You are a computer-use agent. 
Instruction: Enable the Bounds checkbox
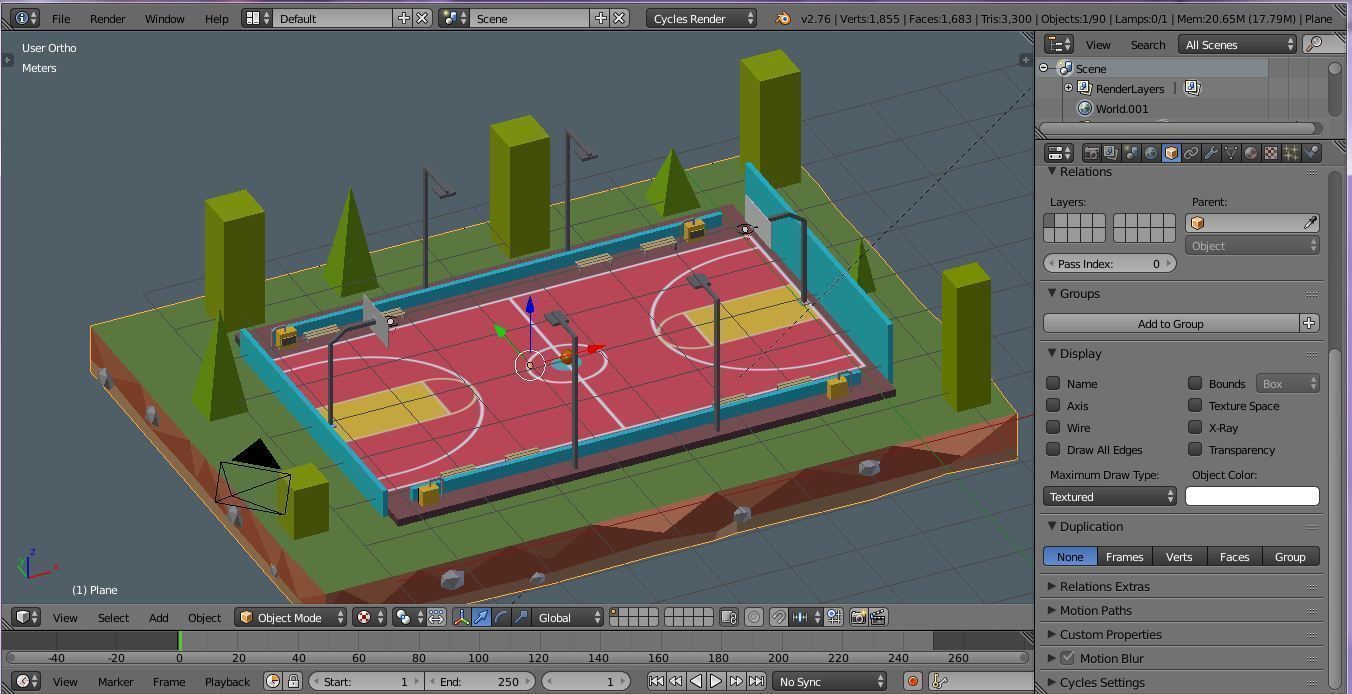point(1195,383)
